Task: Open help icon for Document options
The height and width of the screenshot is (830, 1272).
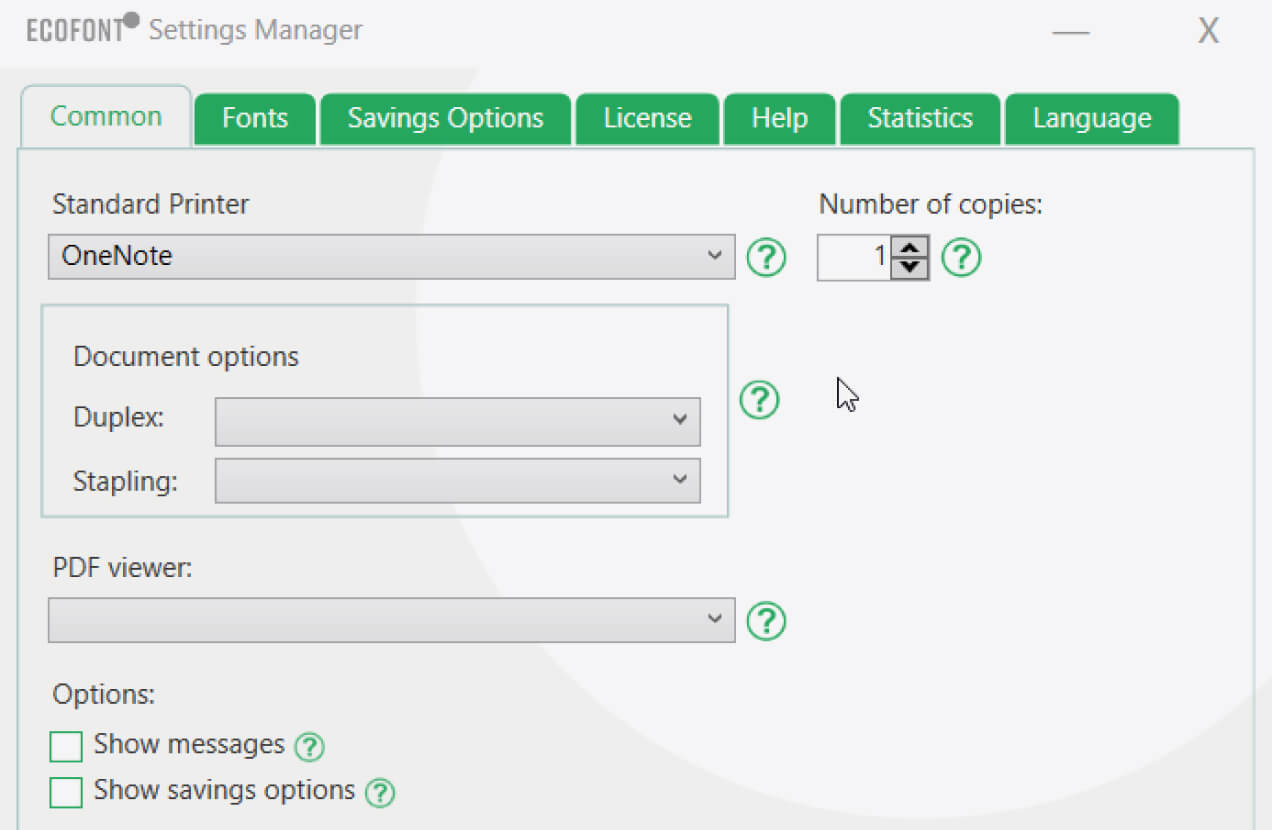Action: [x=759, y=400]
